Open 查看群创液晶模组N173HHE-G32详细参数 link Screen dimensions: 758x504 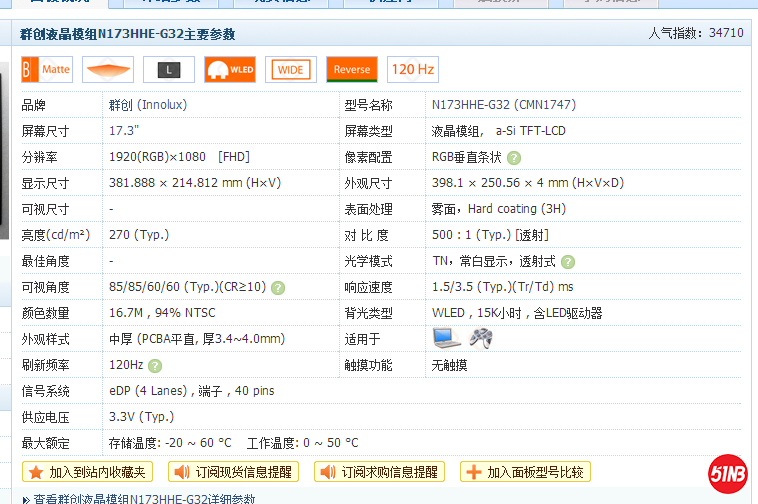click(x=144, y=498)
